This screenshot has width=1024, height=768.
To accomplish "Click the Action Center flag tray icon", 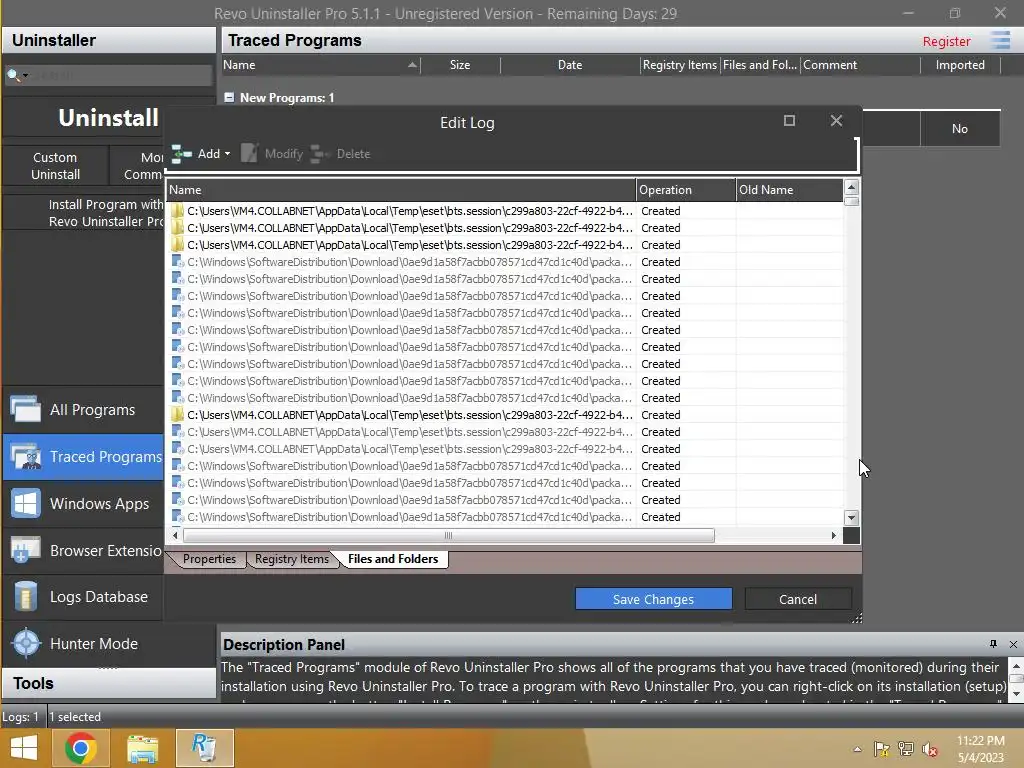I will point(881,749).
